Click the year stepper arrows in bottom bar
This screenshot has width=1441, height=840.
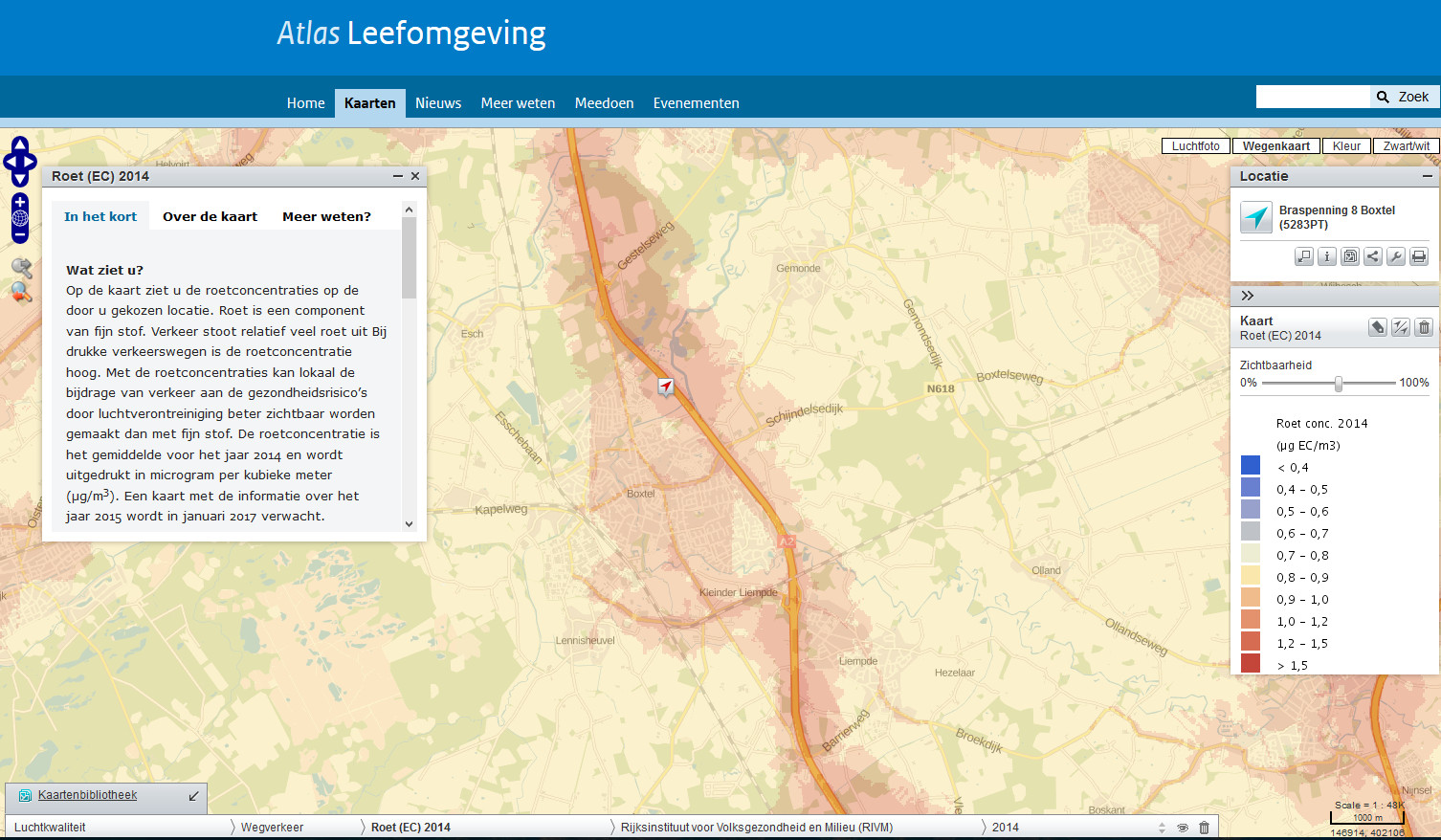[x=1162, y=828]
